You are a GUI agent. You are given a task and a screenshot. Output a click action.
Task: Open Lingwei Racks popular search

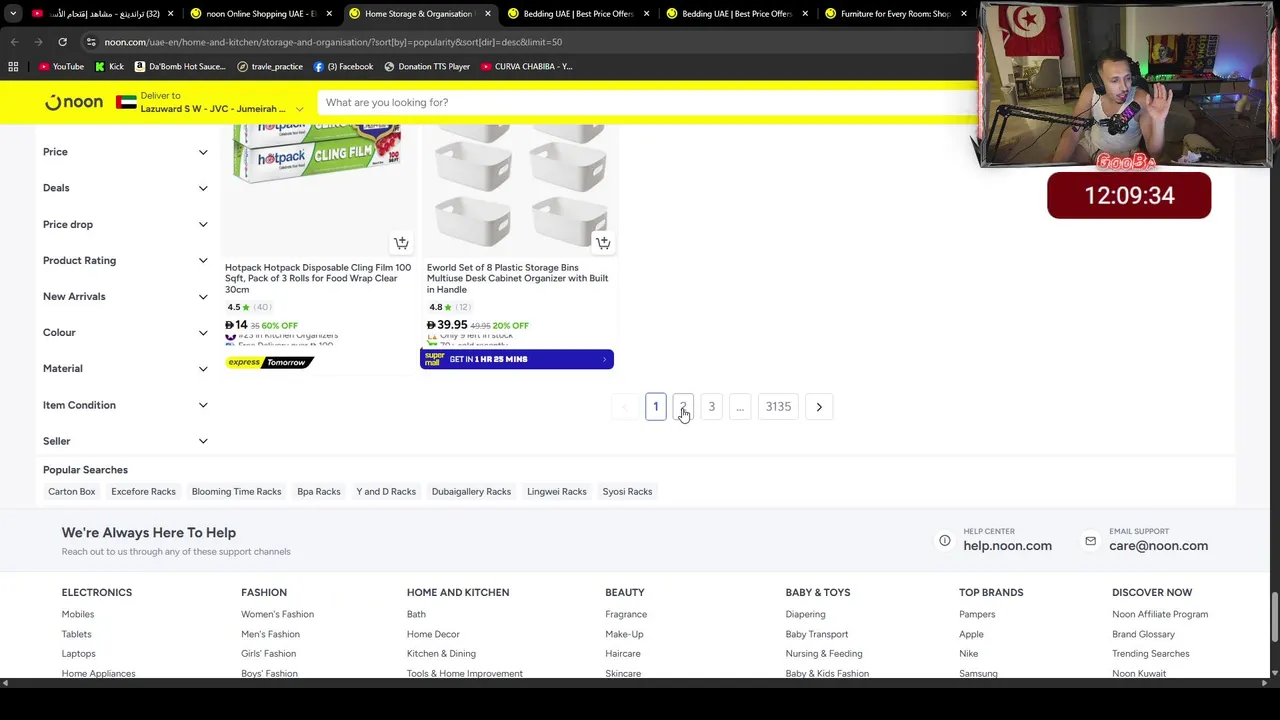[557, 492]
